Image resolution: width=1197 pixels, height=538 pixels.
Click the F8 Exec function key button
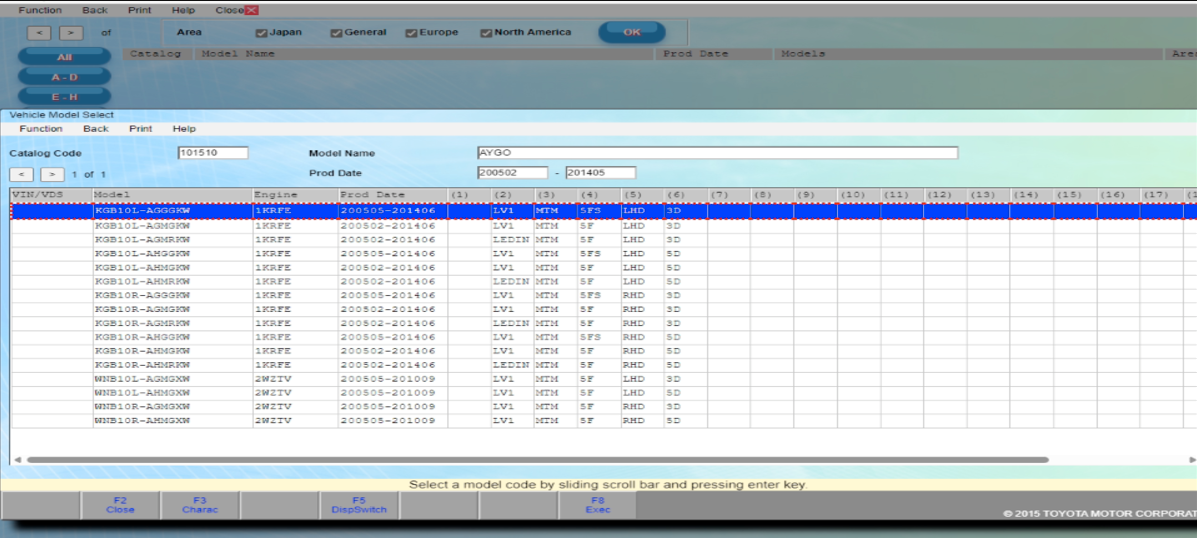598,505
